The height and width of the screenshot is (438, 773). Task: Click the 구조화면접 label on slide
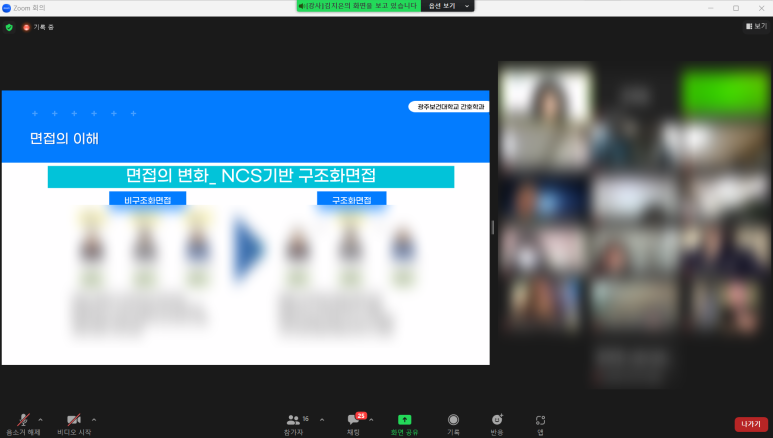pyautogui.click(x=351, y=200)
